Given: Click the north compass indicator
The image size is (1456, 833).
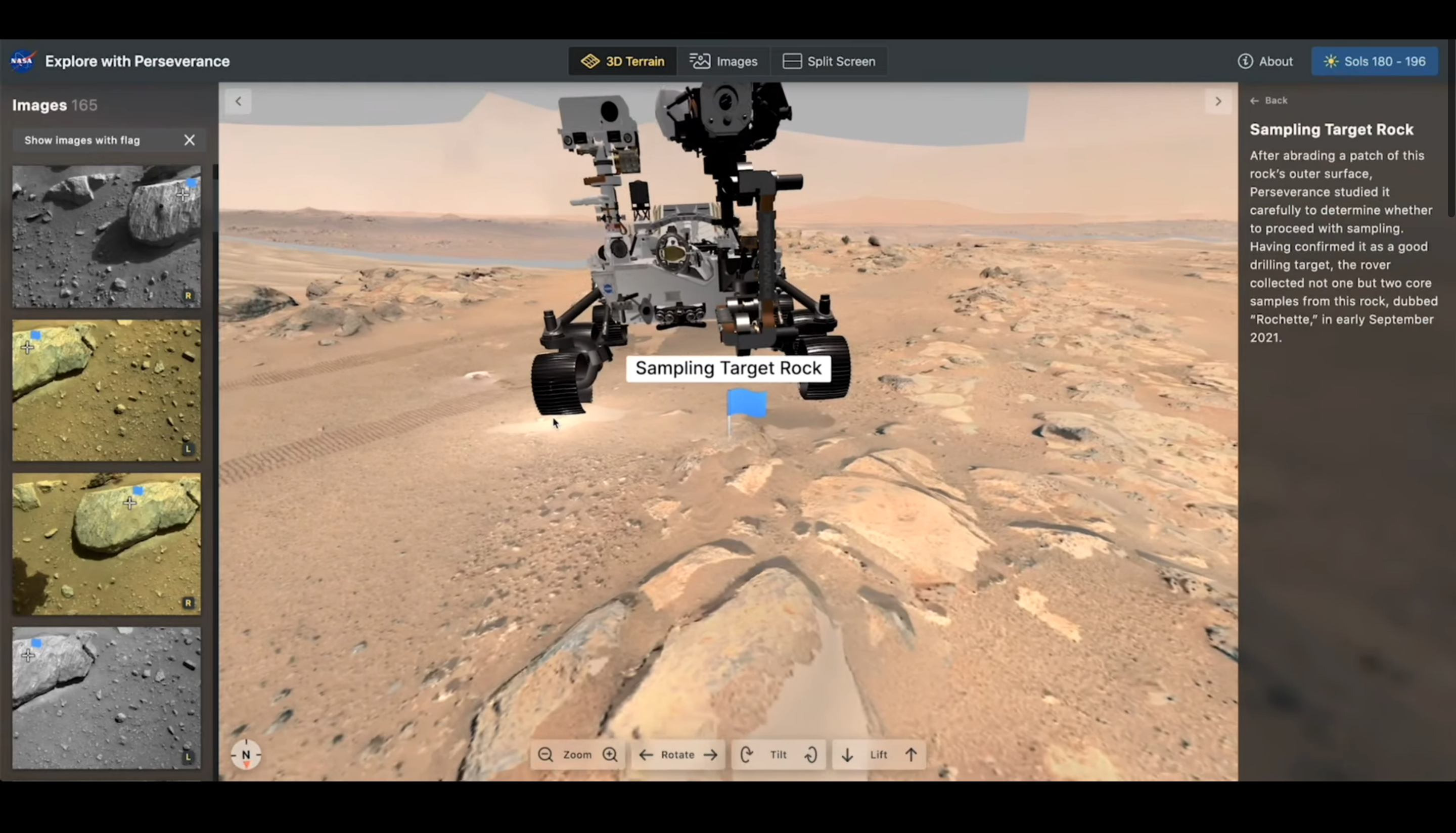Looking at the screenshot, I should tap(246, 755).
